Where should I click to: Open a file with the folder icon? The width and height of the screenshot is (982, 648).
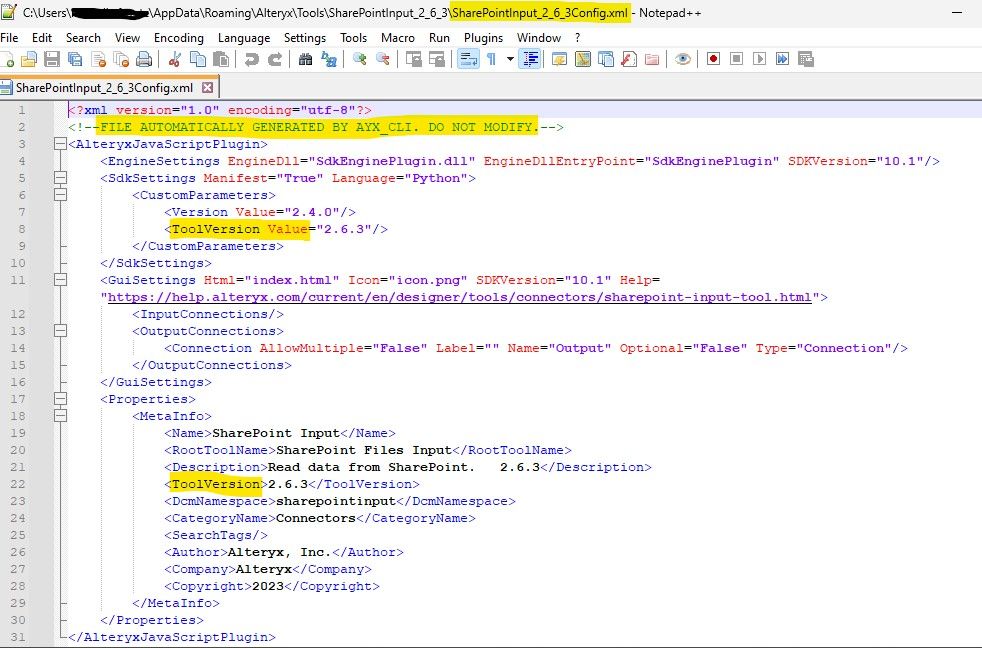click(x=29, y=59)
